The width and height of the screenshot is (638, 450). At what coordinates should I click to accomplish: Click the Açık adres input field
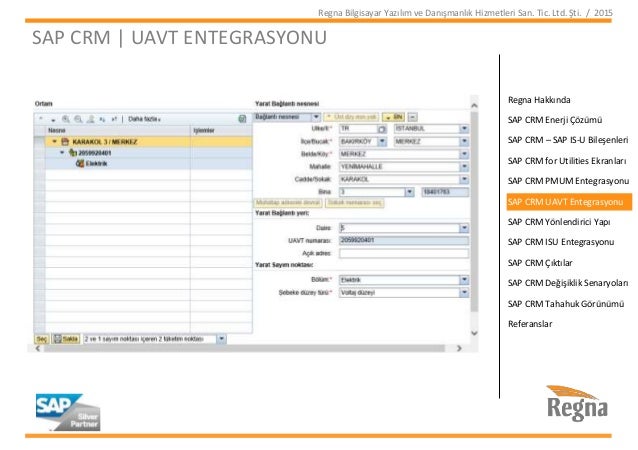pyautogui.click(x=404, y=253)
